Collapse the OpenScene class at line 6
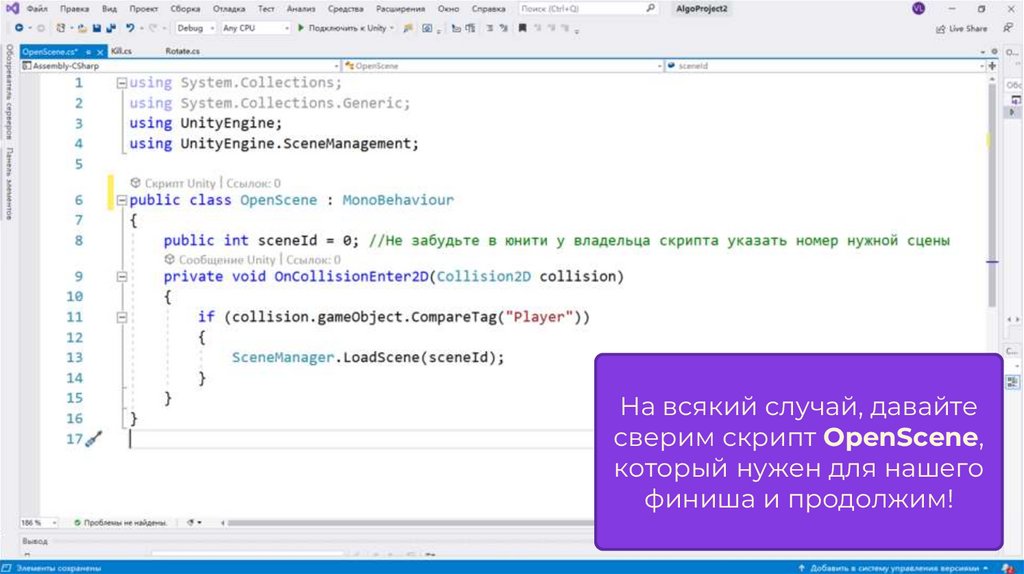Image resolution: width=1024 pixels, height=574 pixels. tap(121, 200)
